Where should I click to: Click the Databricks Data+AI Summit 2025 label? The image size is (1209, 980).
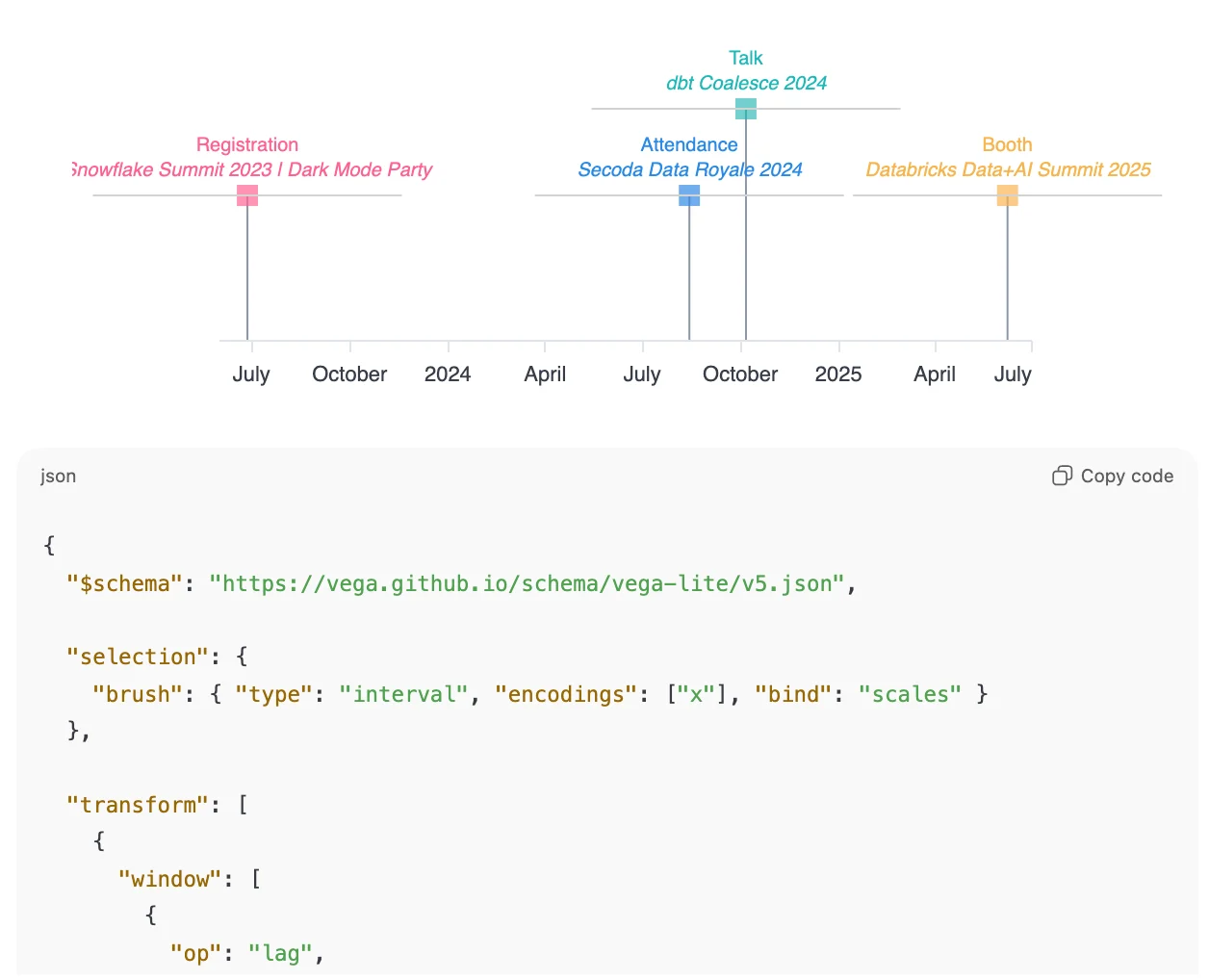[1008, 169]
